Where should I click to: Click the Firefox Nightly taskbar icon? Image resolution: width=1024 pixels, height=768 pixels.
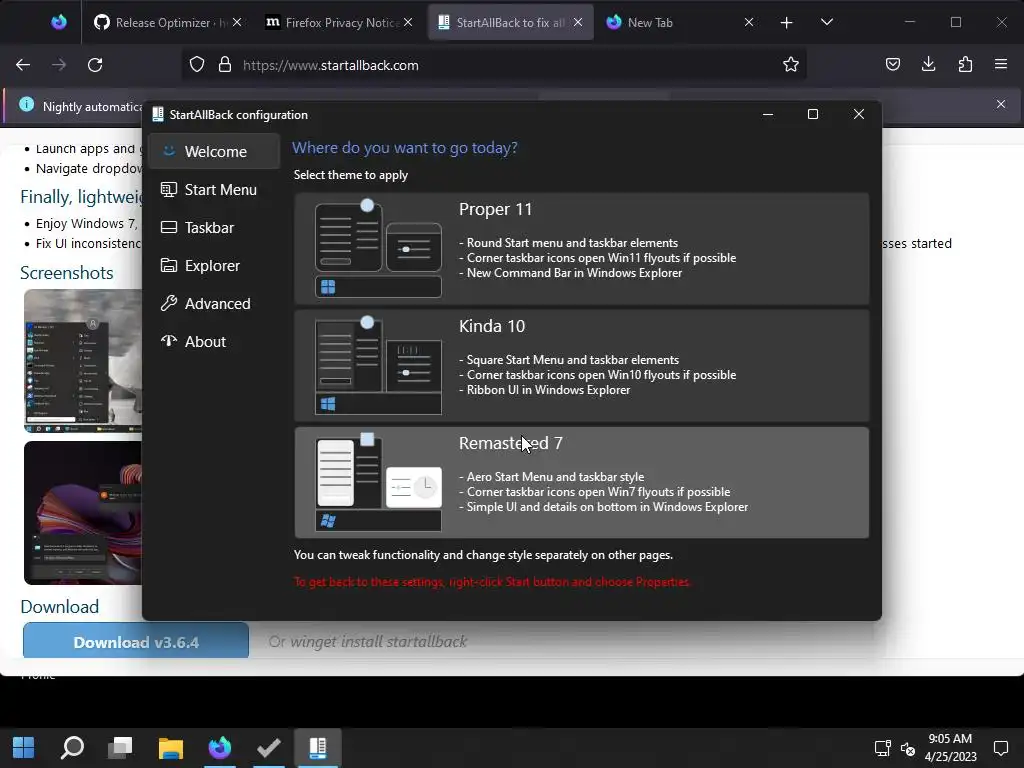pyautogui.click(x=220, y=748)
